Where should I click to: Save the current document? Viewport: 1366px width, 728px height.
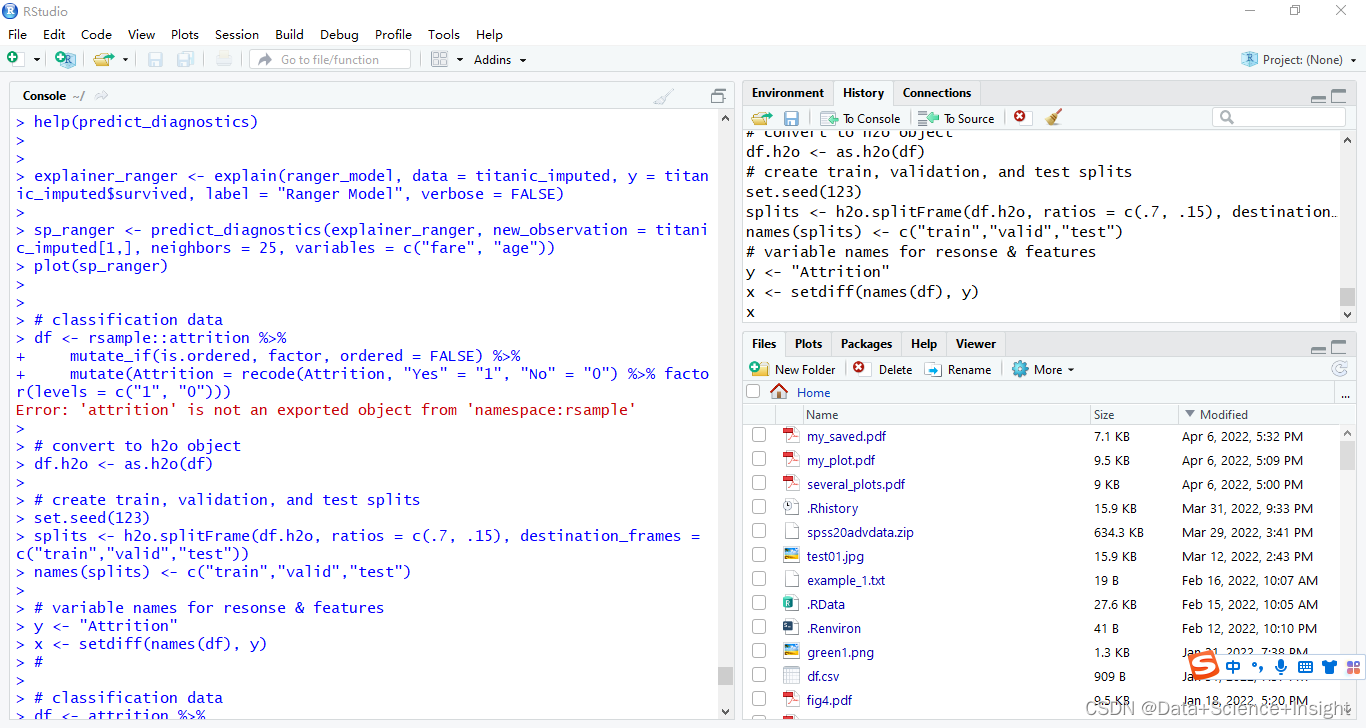pyautogui.click(x=154, y=58)
